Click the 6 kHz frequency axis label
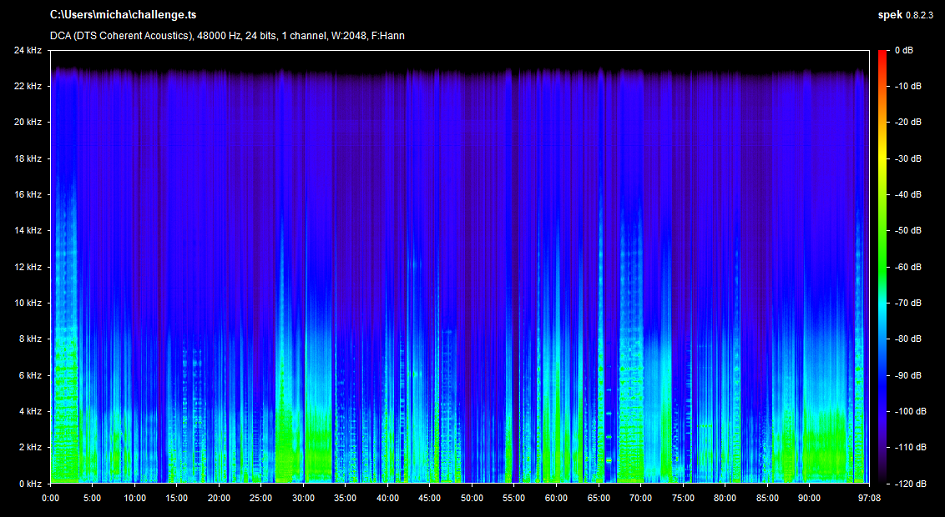This screenshot has height=517, width=945. click(30, 375)
